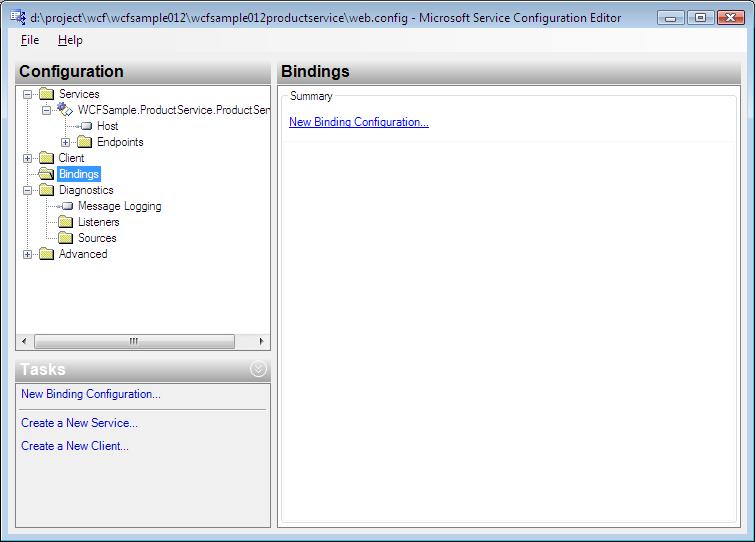The width and height of the screenshot is (755, 542).
Task: Collapse the Diagnostics tree node
Action: click(x=27, y=190)
